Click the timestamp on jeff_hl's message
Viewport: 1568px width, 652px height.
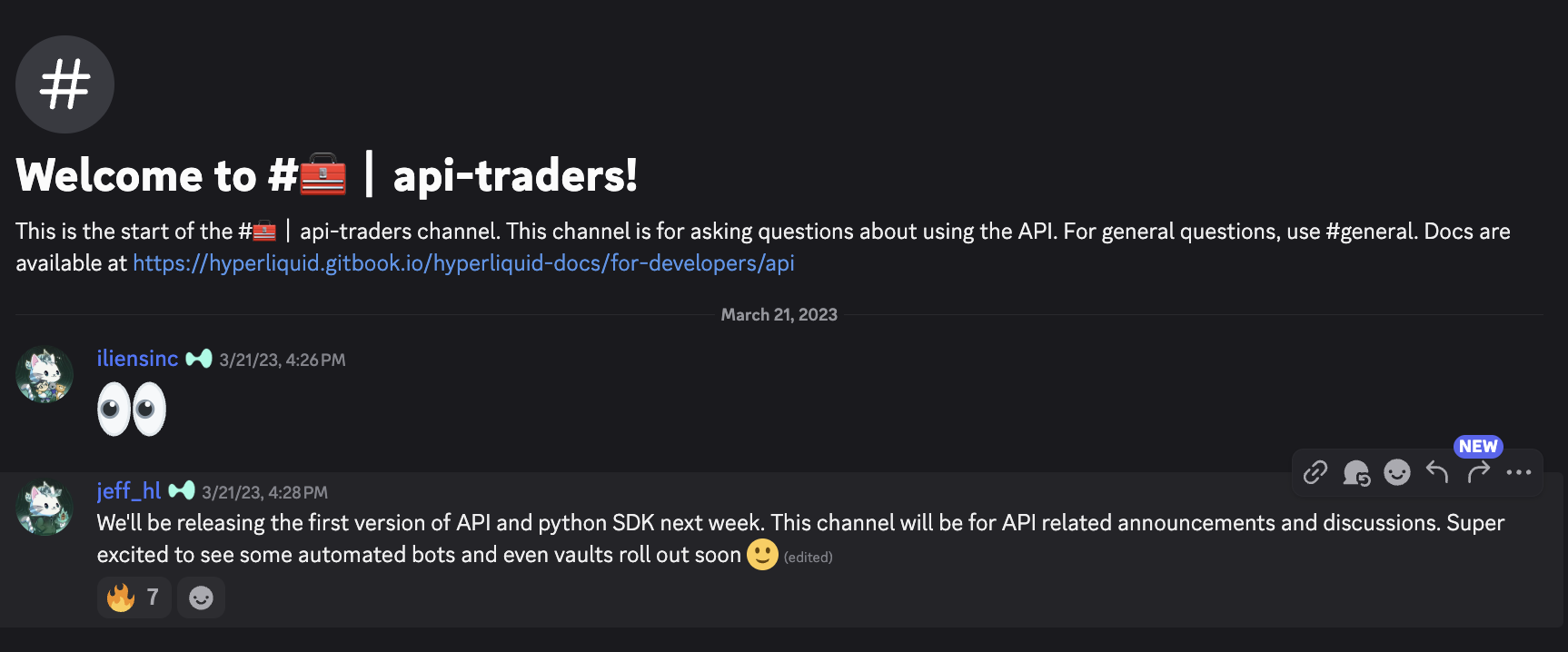click(x=264, y=491)
